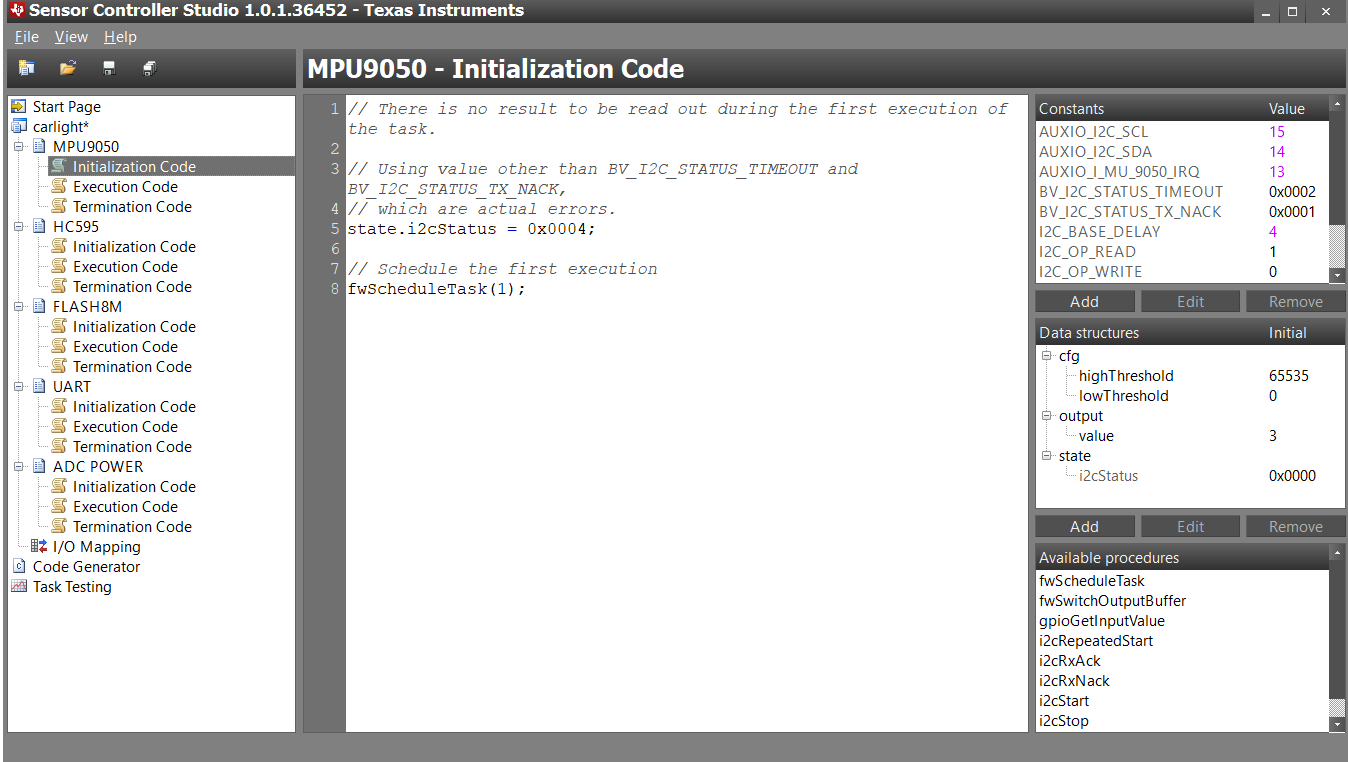The image size is (1348, 762).
Task: Select i2cRepeatedStart procedure
Action: point(1096,641)
